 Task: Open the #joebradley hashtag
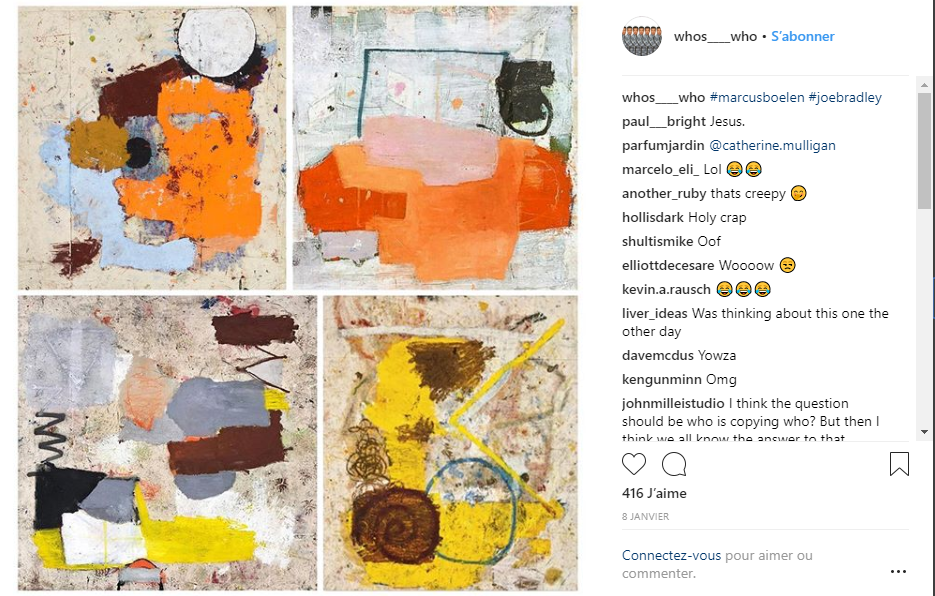click(x=845, y=97)
